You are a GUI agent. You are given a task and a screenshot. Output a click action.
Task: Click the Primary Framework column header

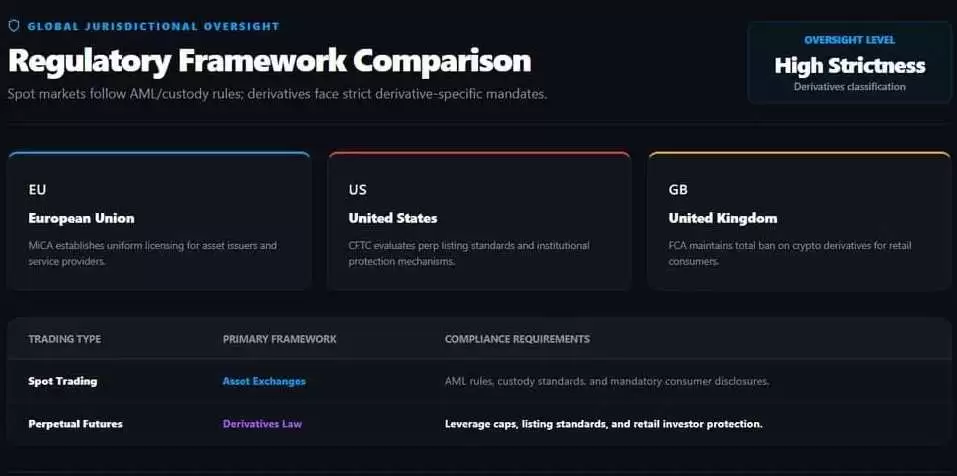pos(280,339)
